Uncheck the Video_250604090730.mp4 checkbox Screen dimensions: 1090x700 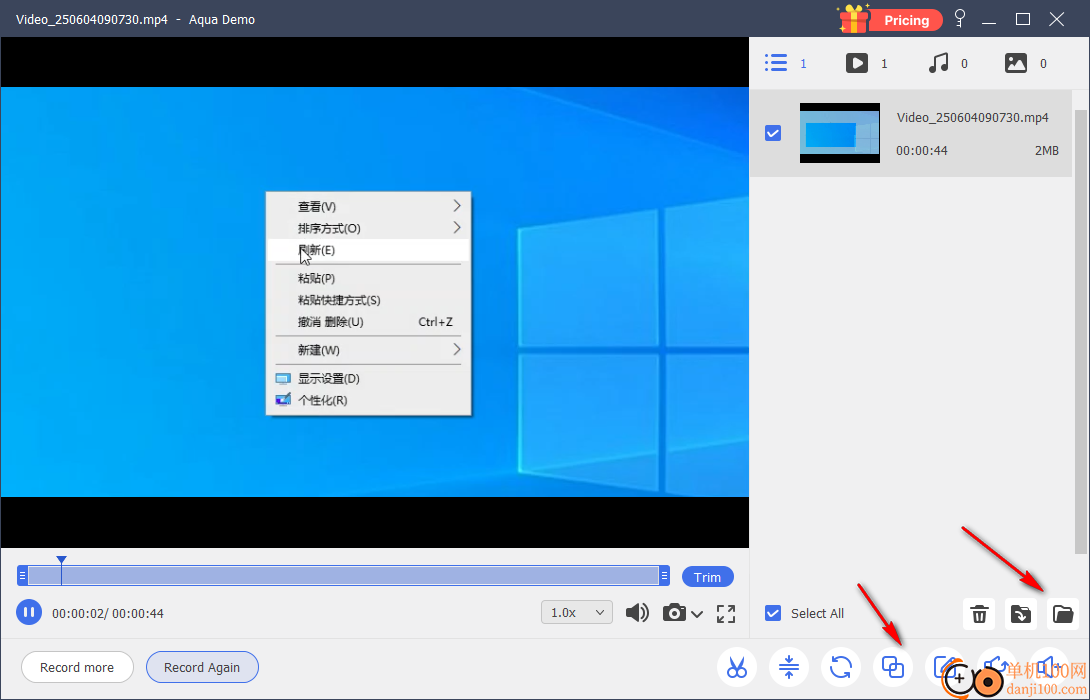[x=772, y=133]
